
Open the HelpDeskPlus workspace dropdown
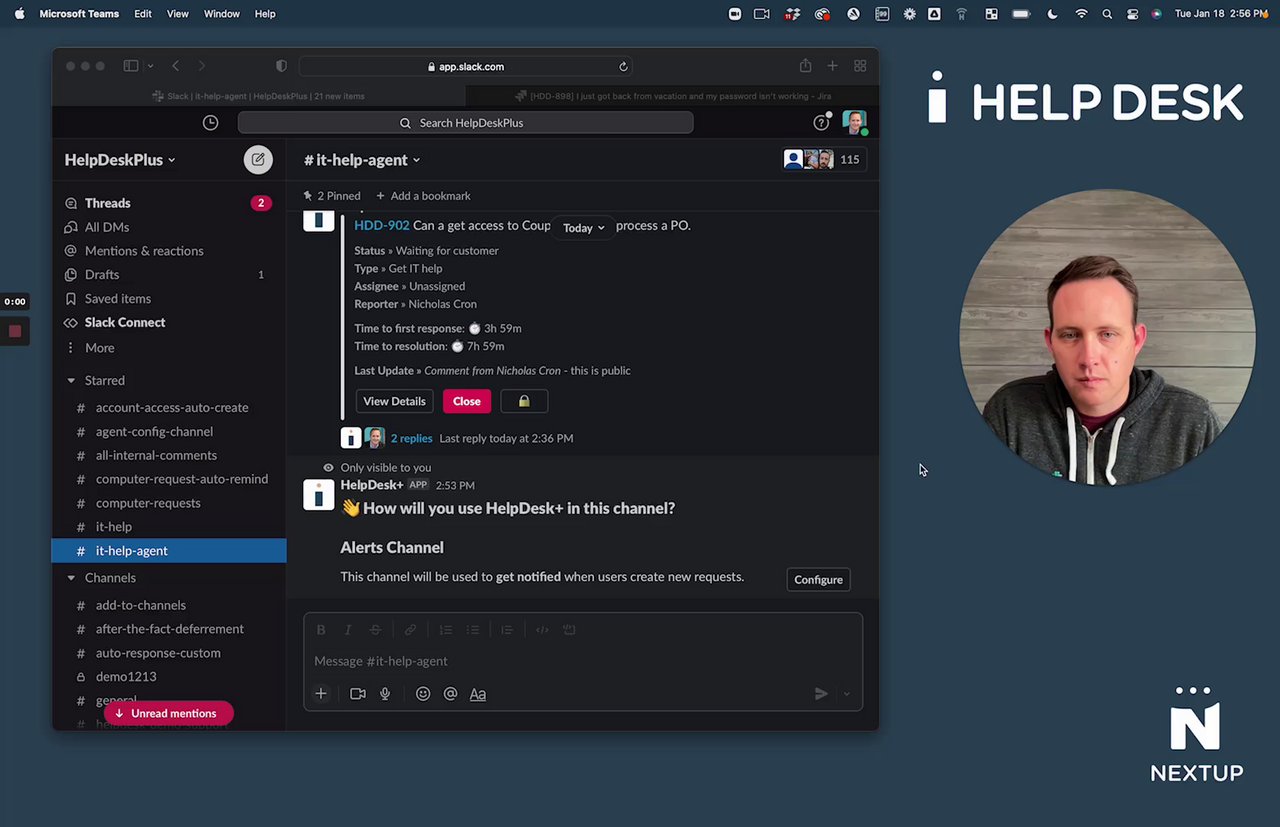click(x=120, y=160)
